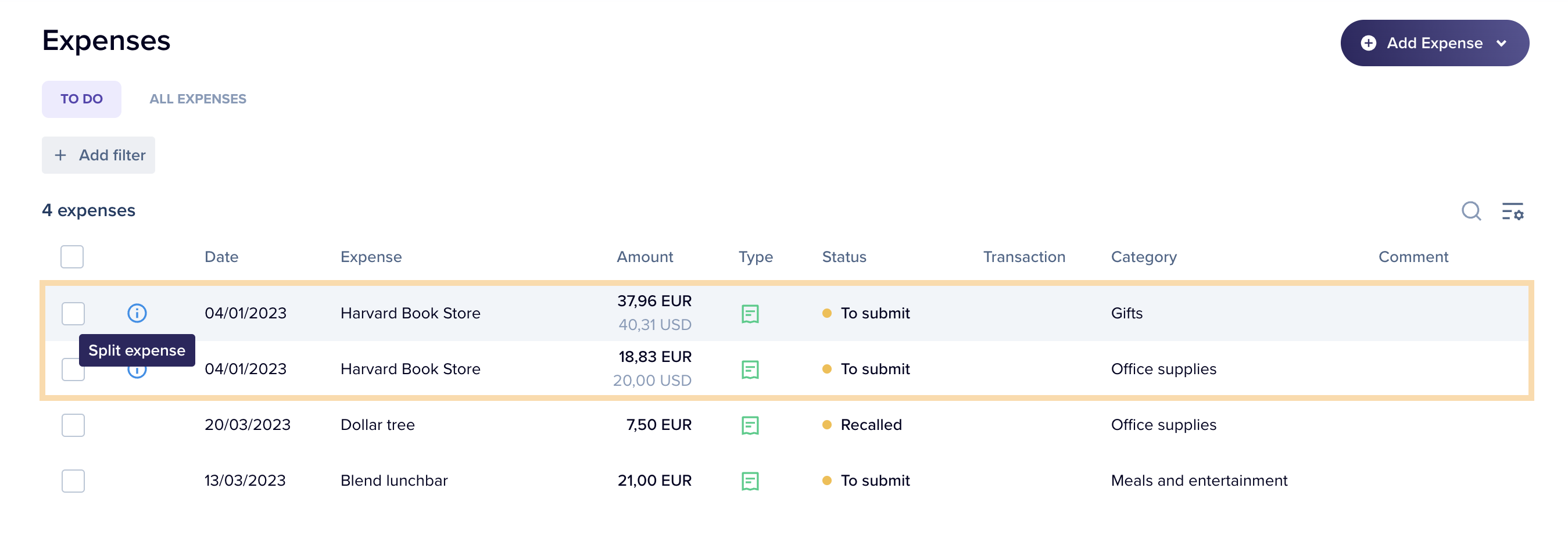Switch to the ALL EXPENSES tab
Screen dimensions: 1568x538
[197, 98]
